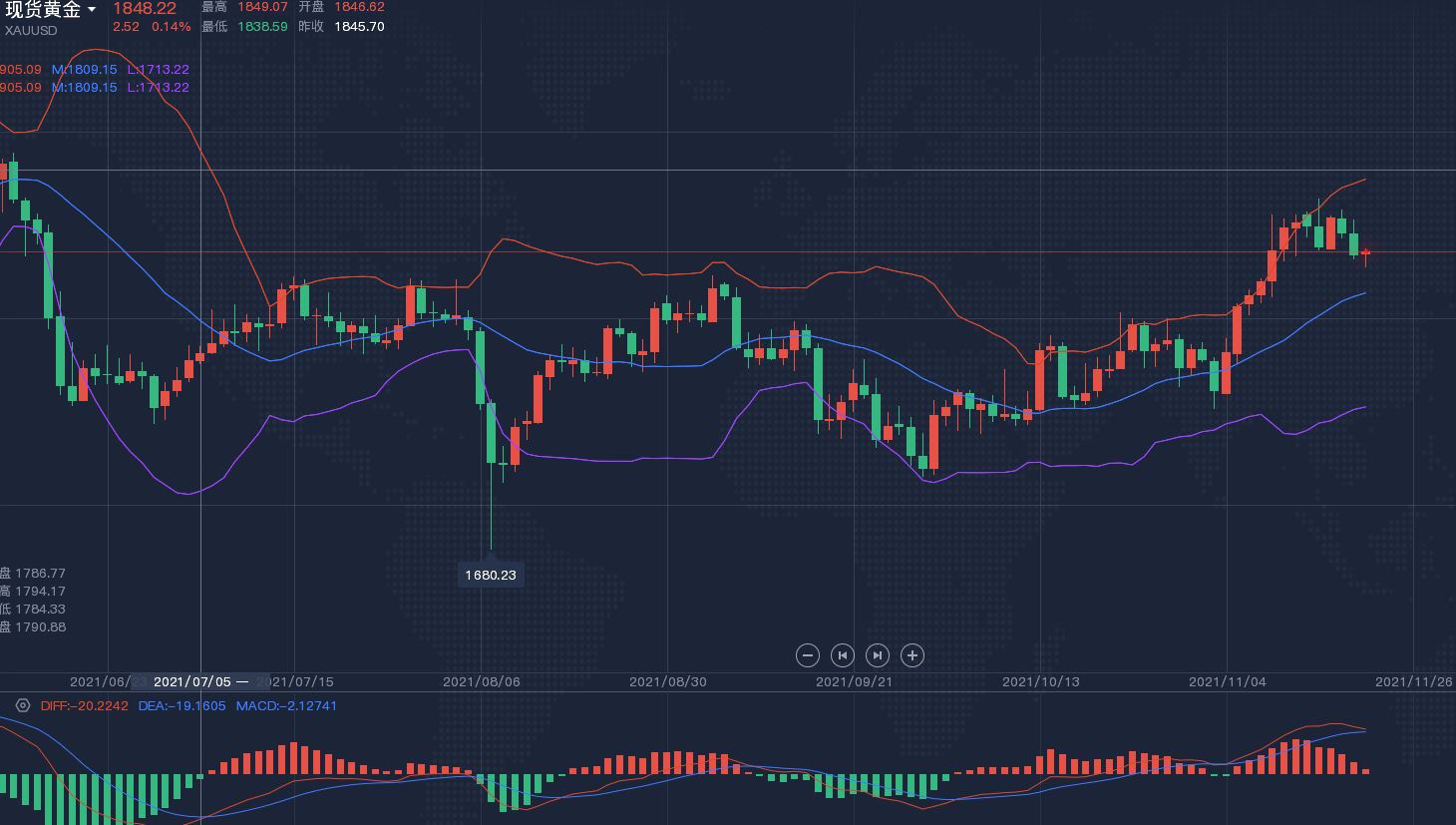Click the XAUUSD symbol code
Screen dimensions: 1456x825
pyautogui.click(x=31, y=31)
